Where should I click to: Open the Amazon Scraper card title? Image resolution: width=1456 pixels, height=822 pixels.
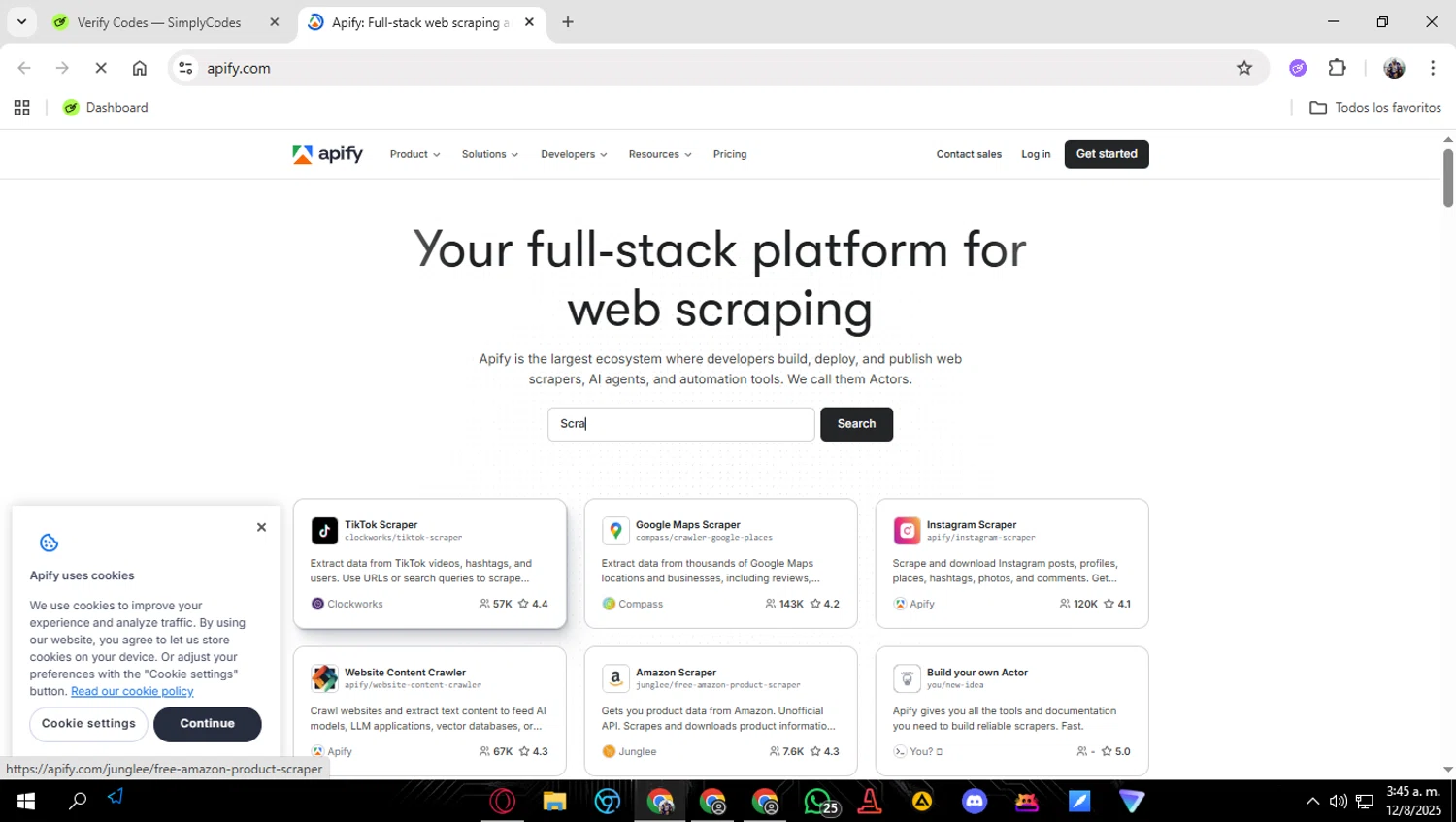(x=676, y=673)
